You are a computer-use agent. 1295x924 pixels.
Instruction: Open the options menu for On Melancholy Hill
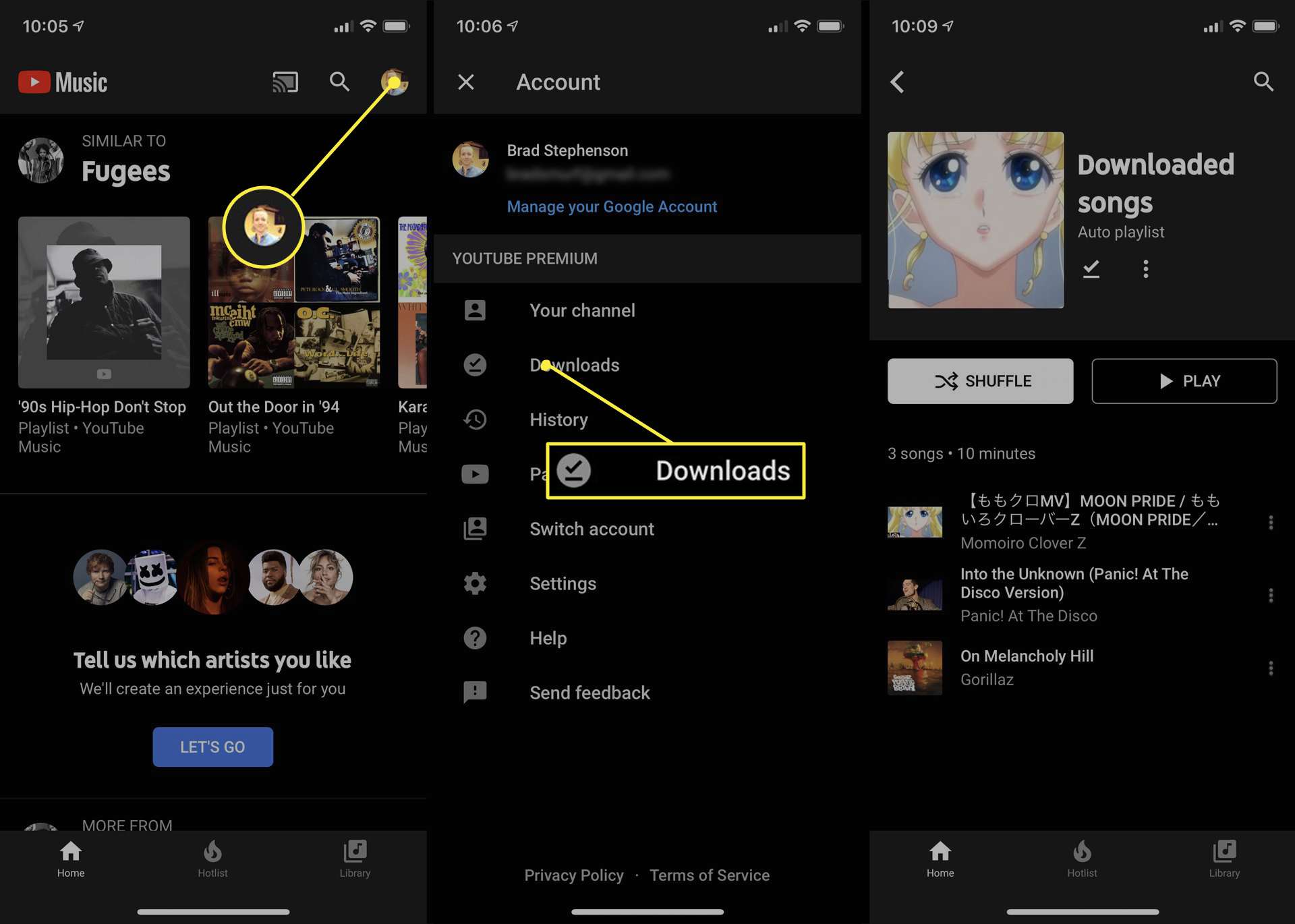click(1271, 668)
